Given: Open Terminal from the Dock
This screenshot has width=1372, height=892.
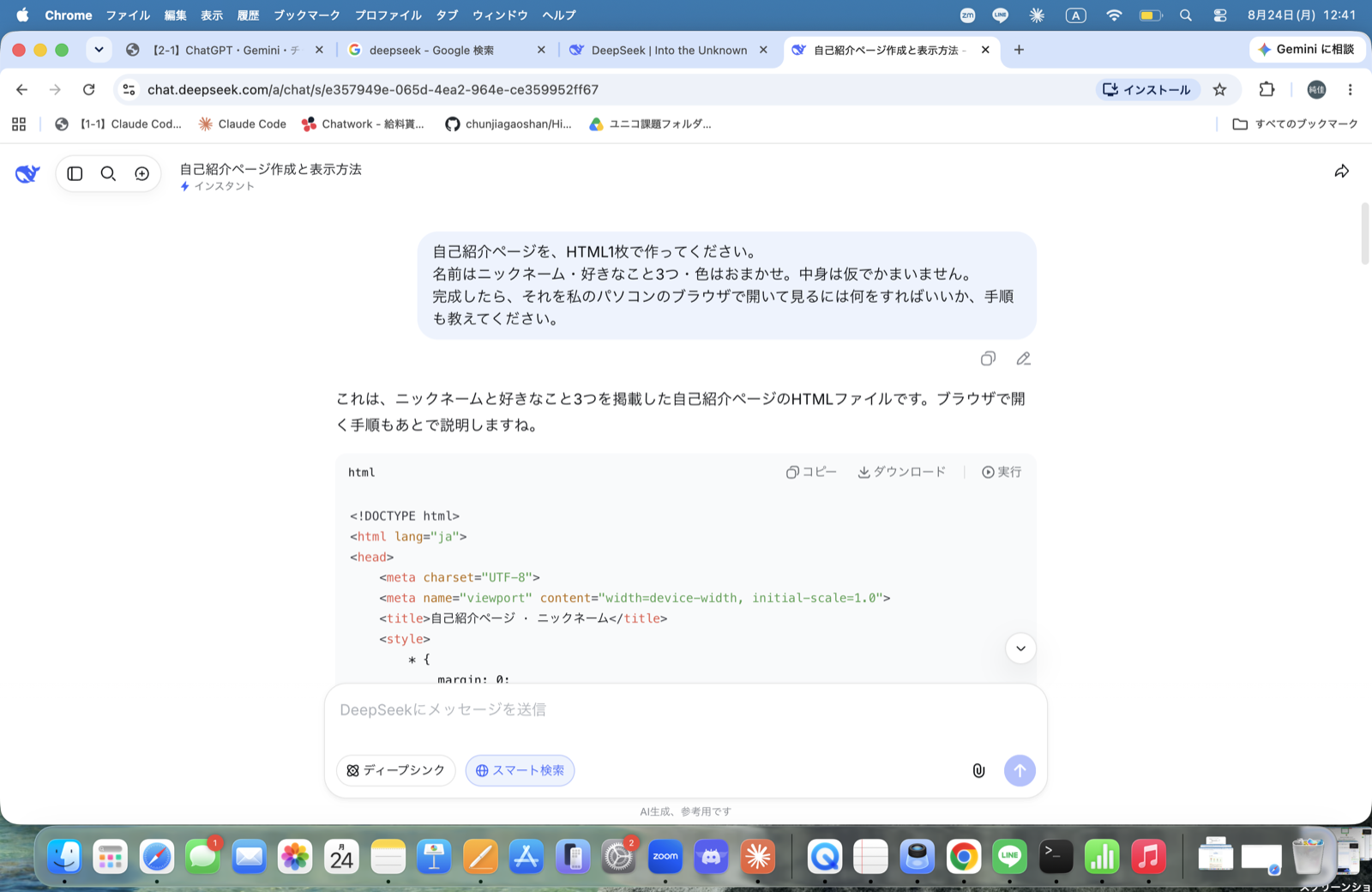Looking at the screenshot, I should tap(1056, 856).
